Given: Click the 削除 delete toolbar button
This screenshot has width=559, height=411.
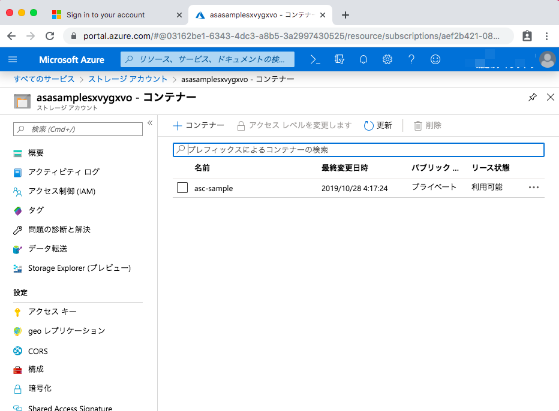Looking at the screenshot, I should tap(427, 125).
